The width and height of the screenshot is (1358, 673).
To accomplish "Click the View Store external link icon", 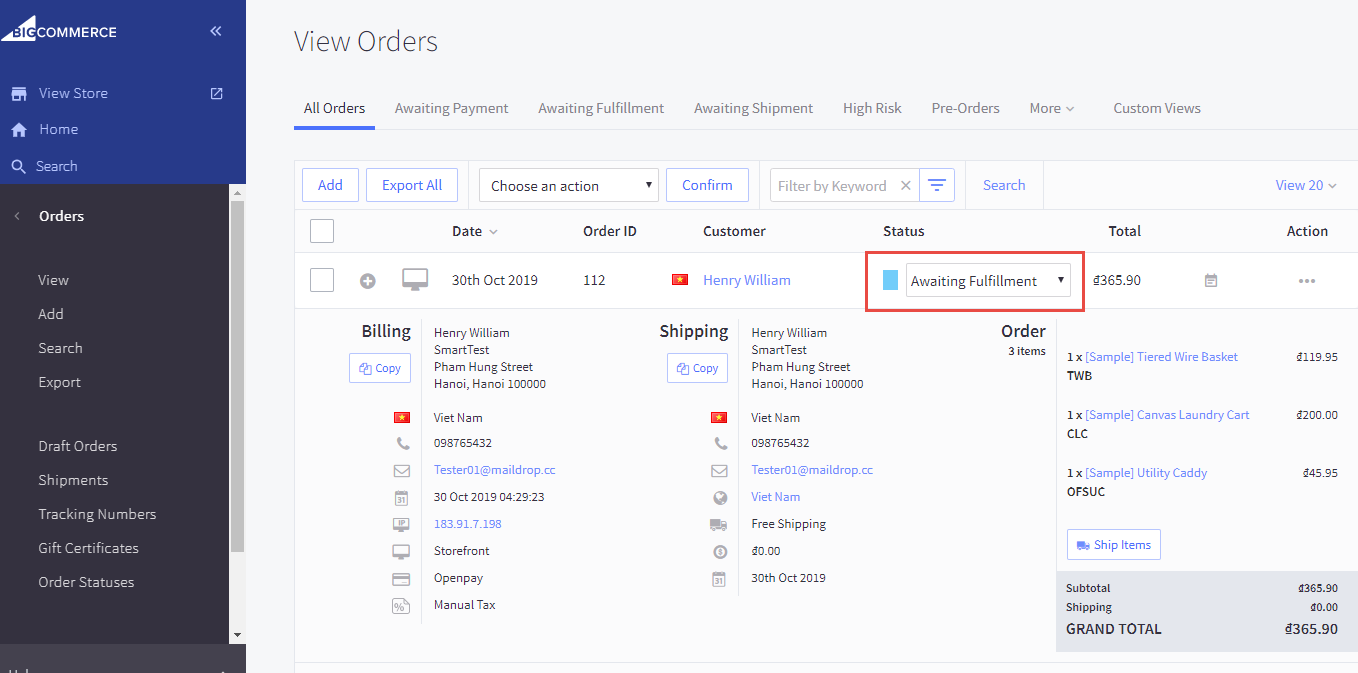I will pos(216,93).
